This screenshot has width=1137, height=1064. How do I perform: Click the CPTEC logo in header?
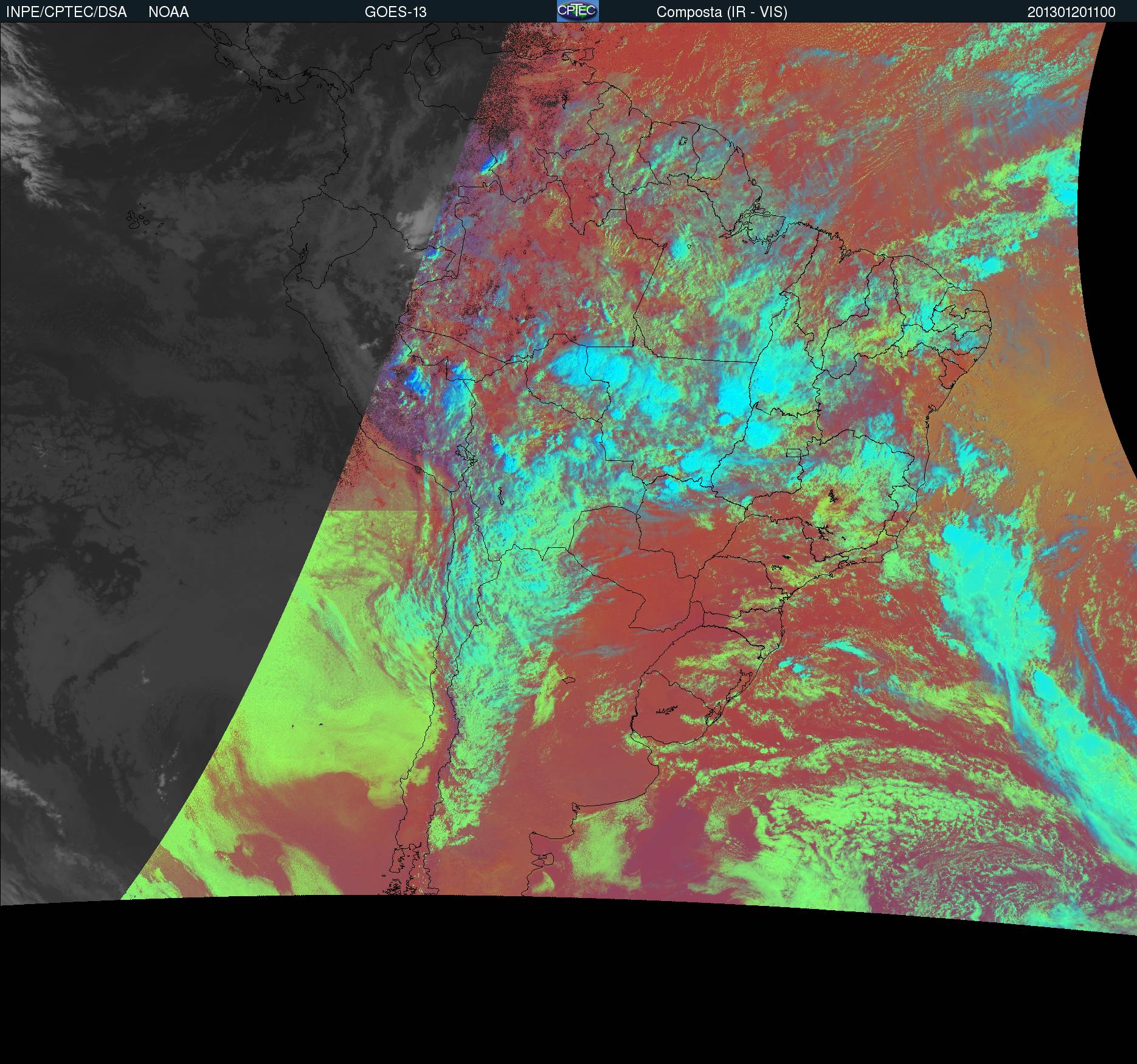(x=578, y=11)
